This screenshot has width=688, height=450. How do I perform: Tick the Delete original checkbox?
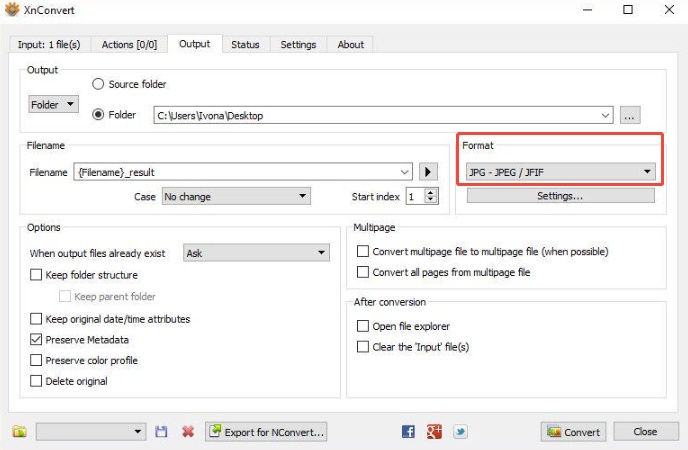pyautogui.click(x=36, y=381)
